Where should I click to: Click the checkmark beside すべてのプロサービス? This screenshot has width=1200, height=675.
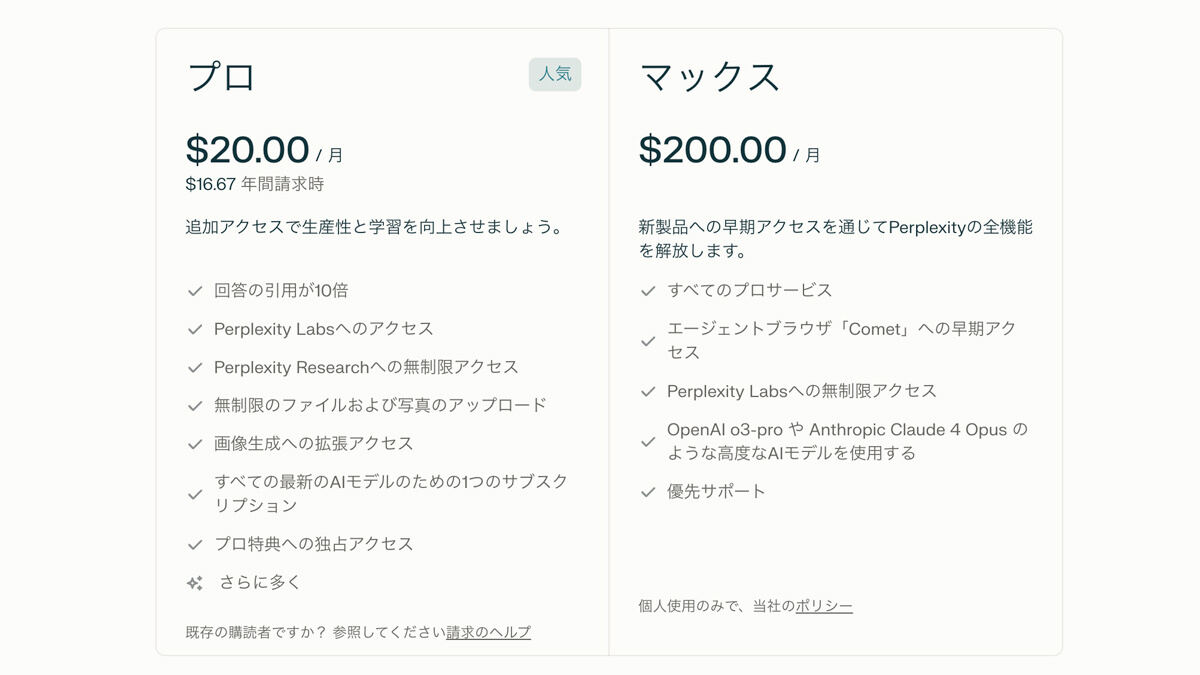pos(648,291)
